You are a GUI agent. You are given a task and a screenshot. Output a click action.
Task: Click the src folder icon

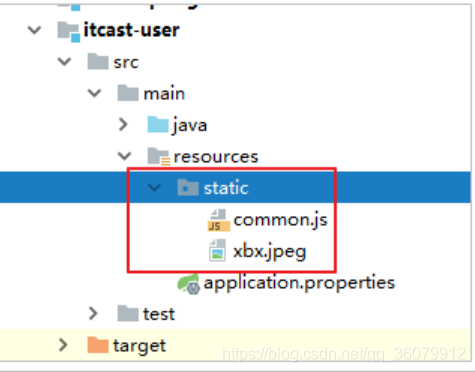[x=98, y=61]
